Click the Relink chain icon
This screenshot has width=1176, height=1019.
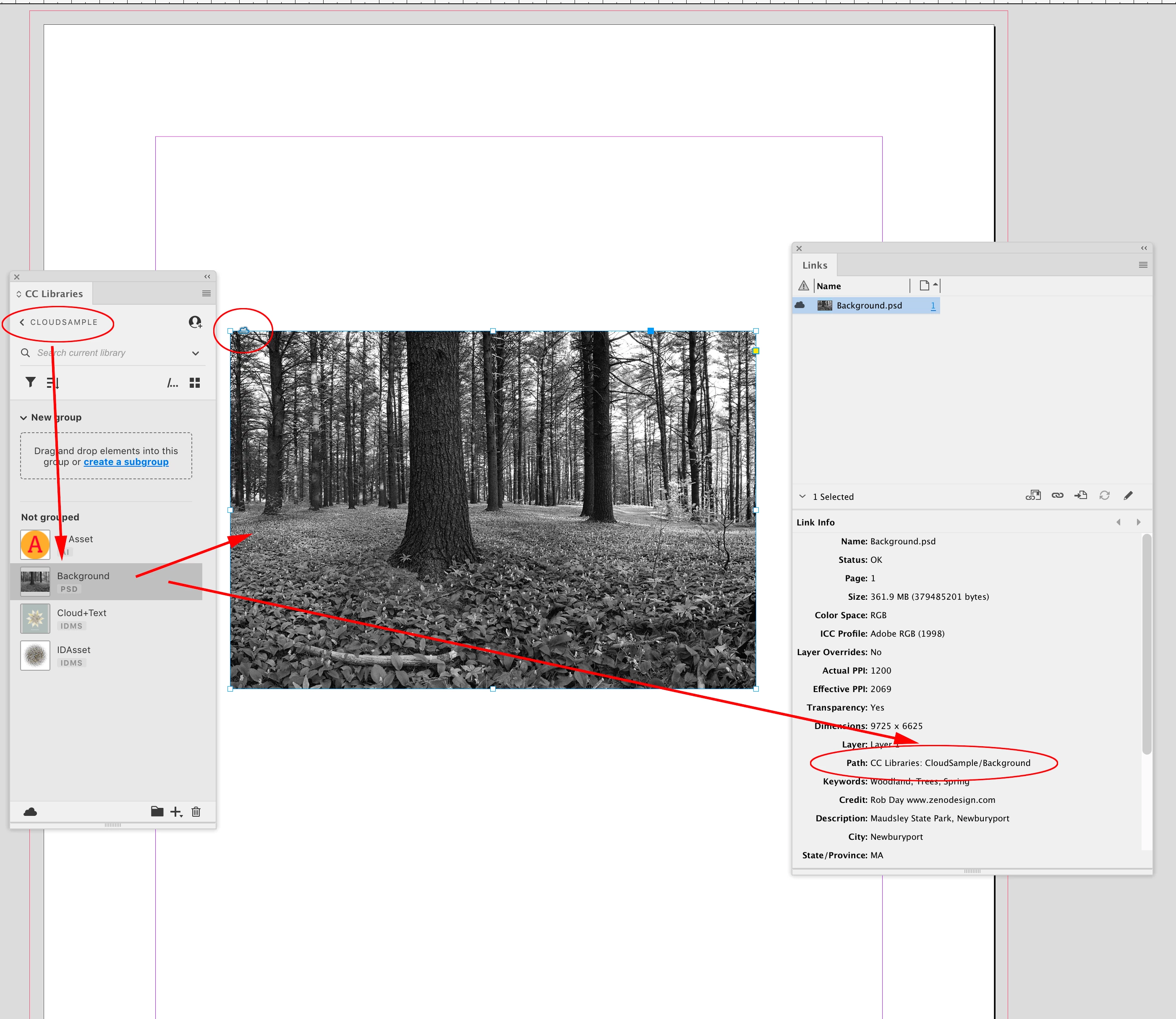[x=1057, y=495]
